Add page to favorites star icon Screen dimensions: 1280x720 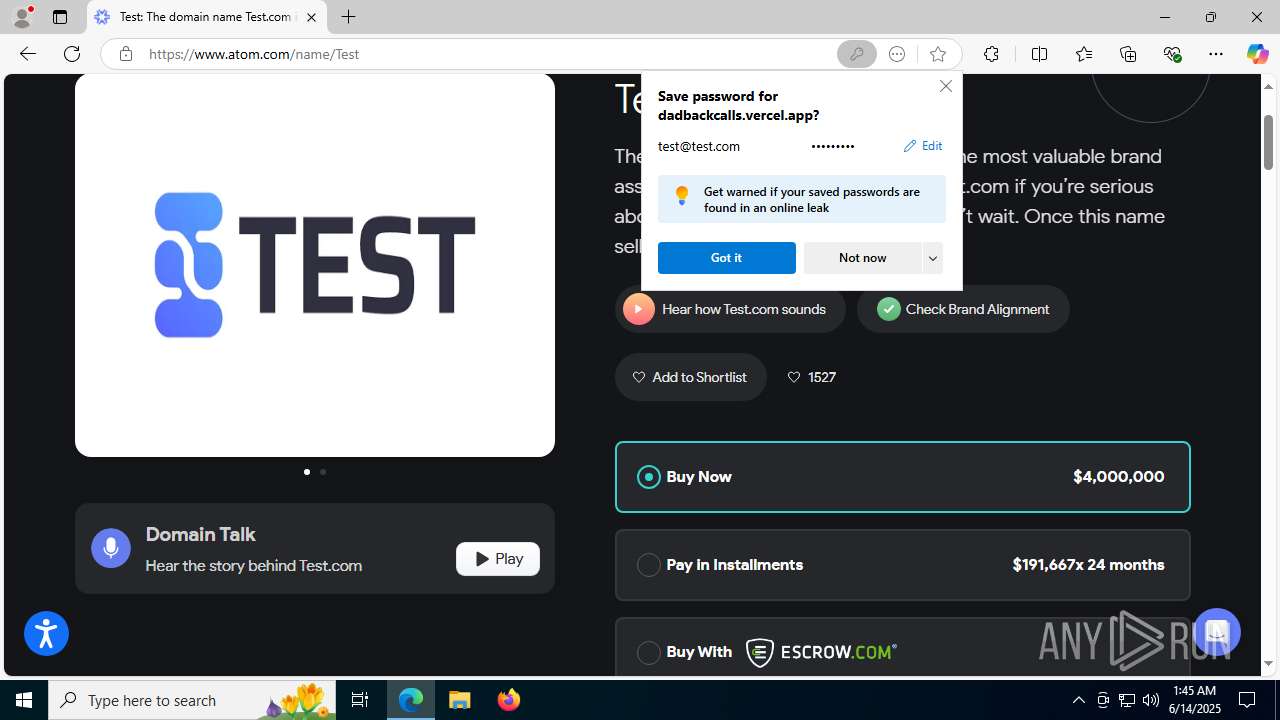(x=937, y=54)
